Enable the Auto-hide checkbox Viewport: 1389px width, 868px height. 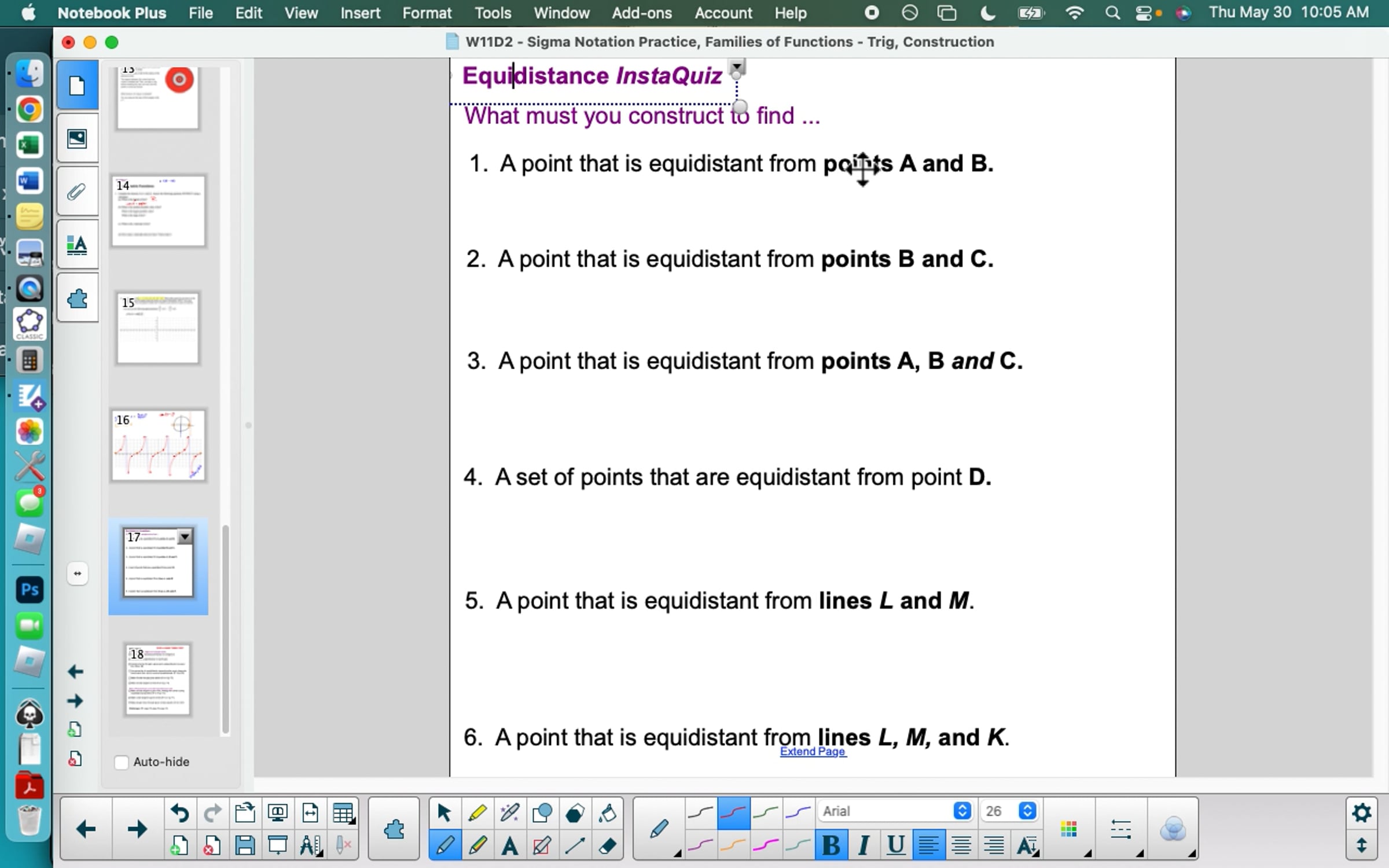(122, 762)
